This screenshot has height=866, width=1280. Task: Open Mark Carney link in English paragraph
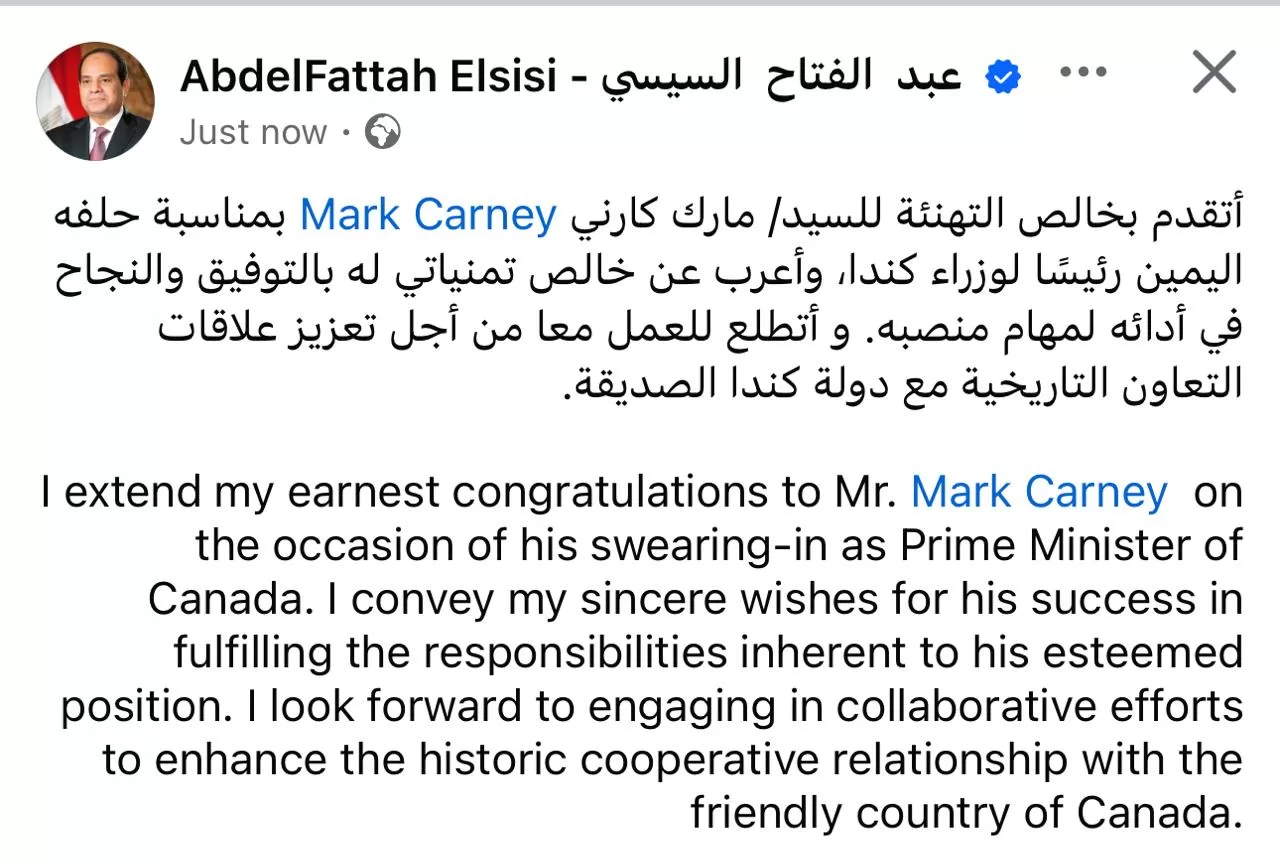point(1039,493)
